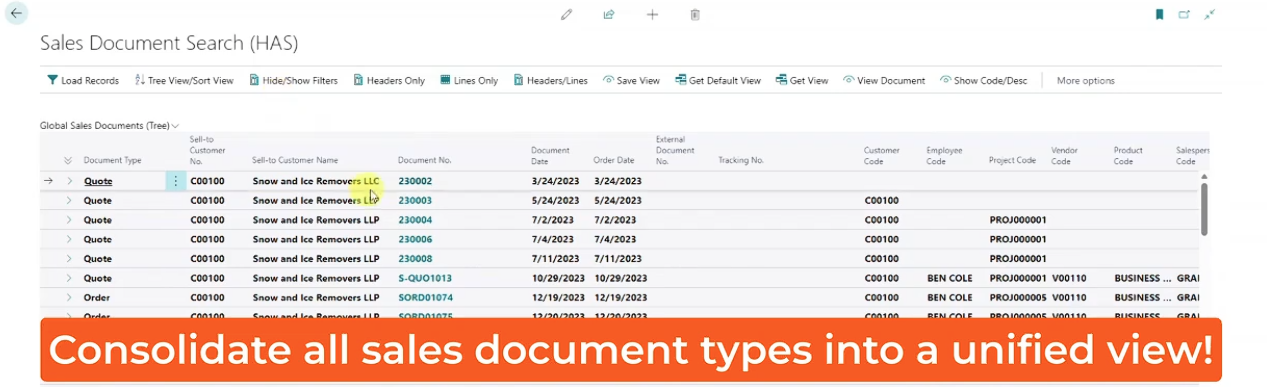Viewport: 1267px width, 387px height.
Task: Click the vertical scrollbar of the grid
Action: [x=1204, y=209]
